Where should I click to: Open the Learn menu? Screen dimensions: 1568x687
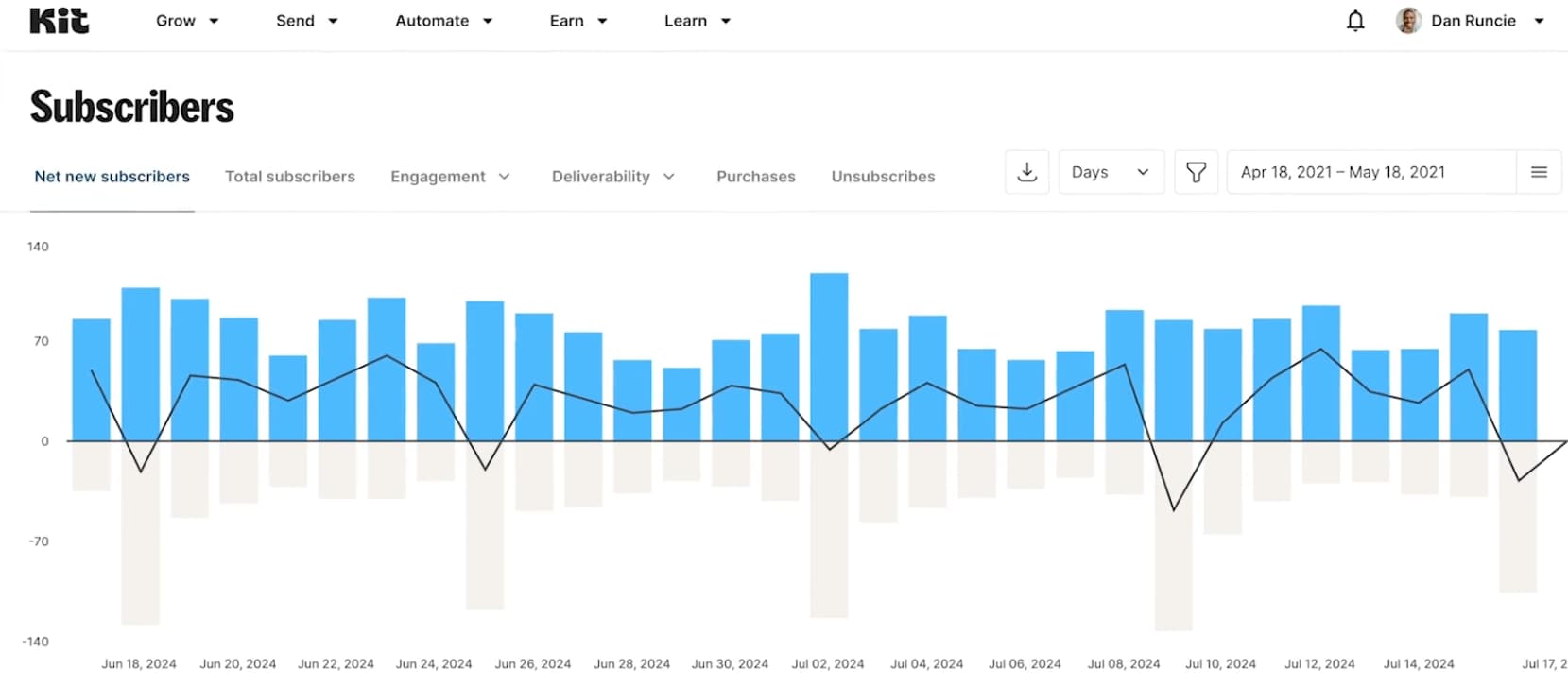click(x=698, y=21)
